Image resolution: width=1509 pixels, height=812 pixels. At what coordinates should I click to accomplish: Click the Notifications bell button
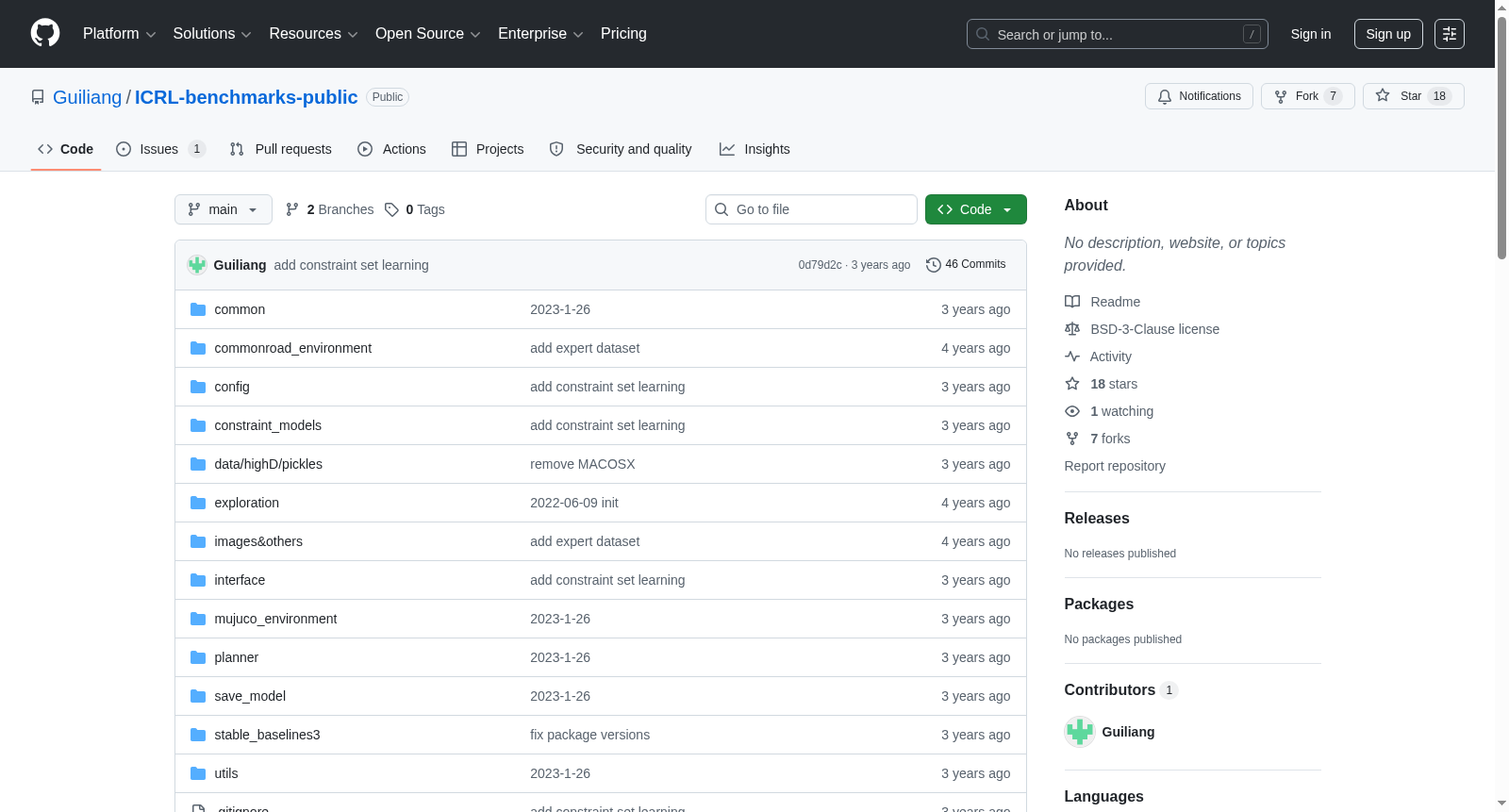click(1199, 96)
